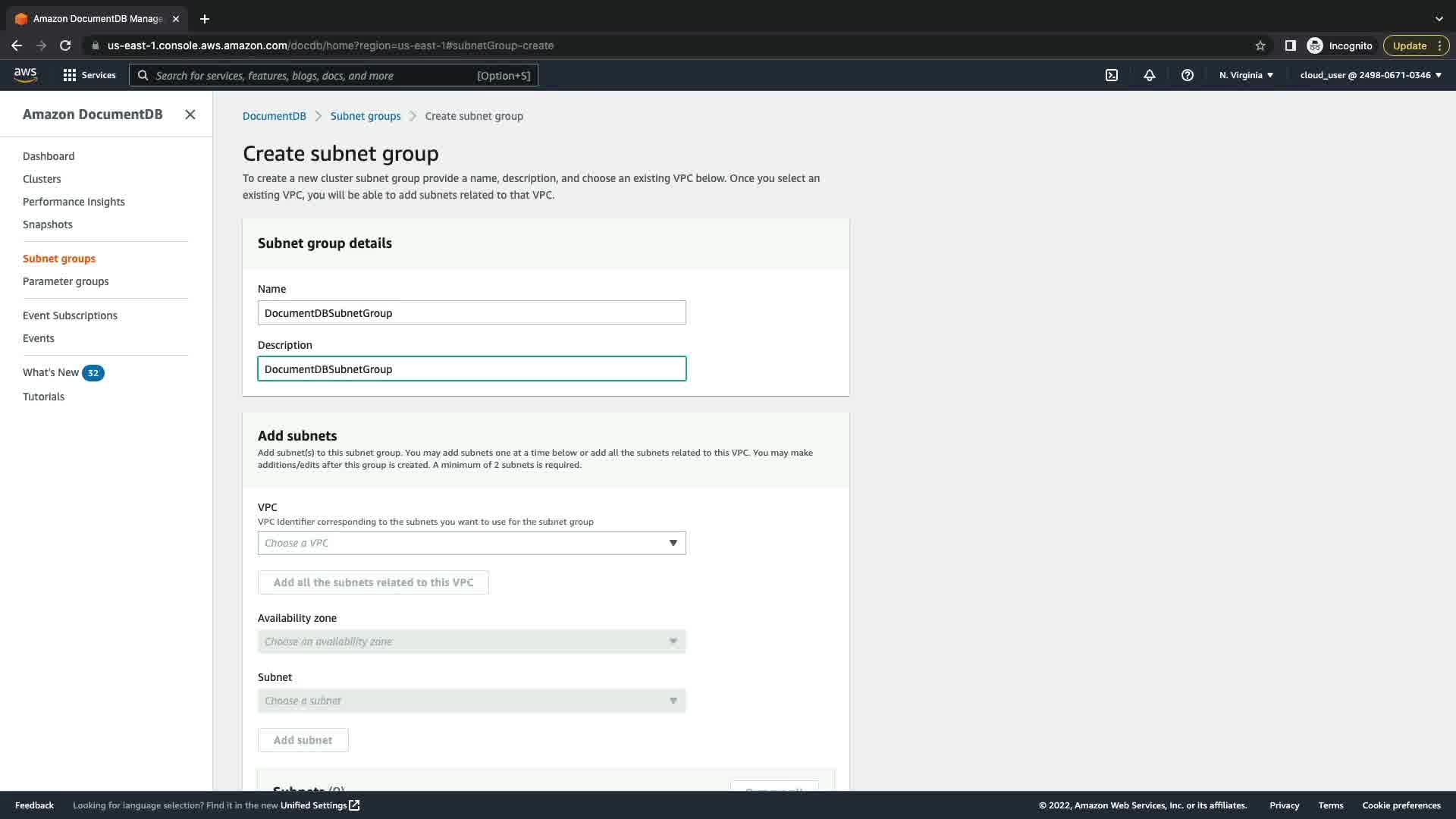The image size is (1456, 819).
Task: Open Parameter groups in sidebar
Action: pos(66,281)
